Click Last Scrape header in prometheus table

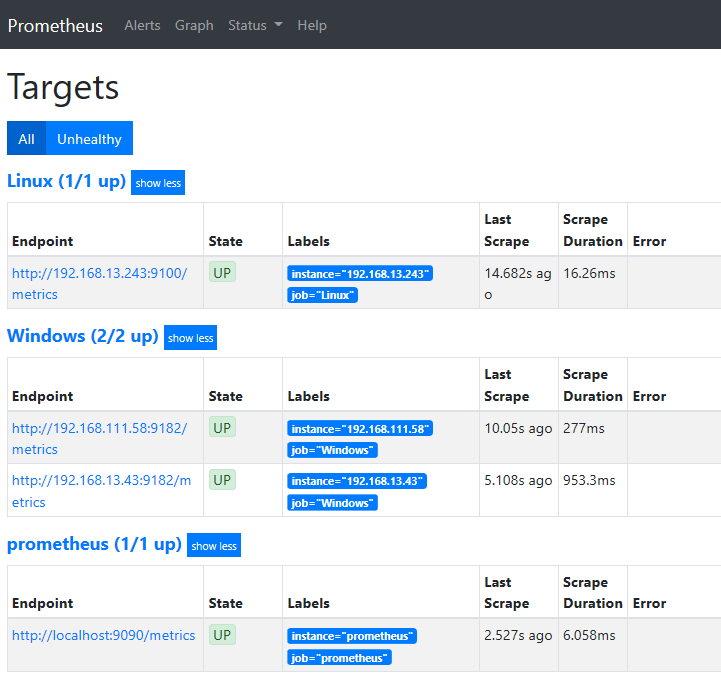(x=507, y=592)
